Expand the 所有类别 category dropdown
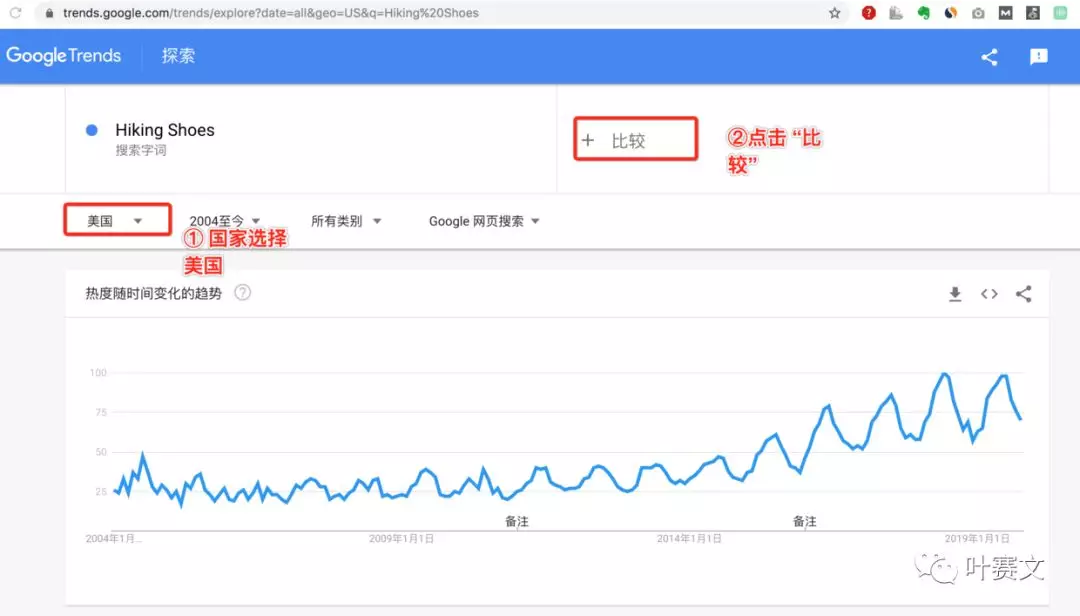This screenshot has height=616, width=1080. pos(346,221)
